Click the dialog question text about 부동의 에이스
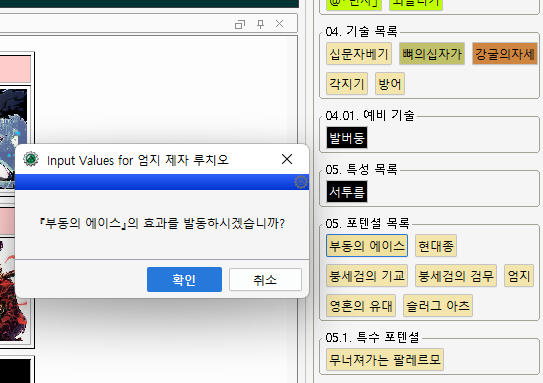Screen dimensions: 543x383 (162, 223)
